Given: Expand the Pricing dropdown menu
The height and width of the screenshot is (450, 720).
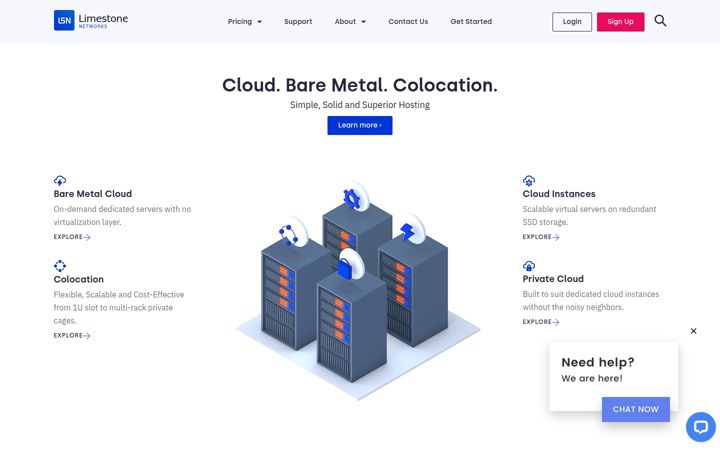Looking at the screenshot, I should click(245, 22).
